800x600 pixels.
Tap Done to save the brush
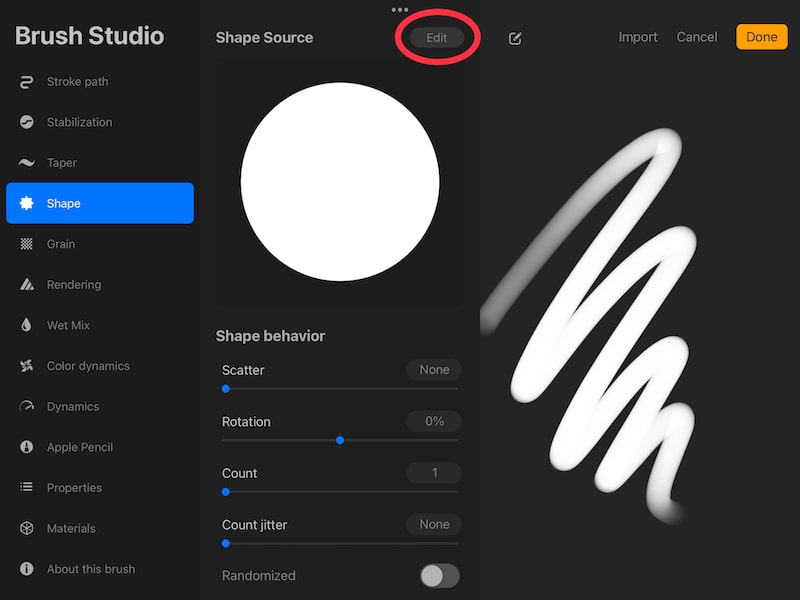pyautogui.click(x=761, y=37)
